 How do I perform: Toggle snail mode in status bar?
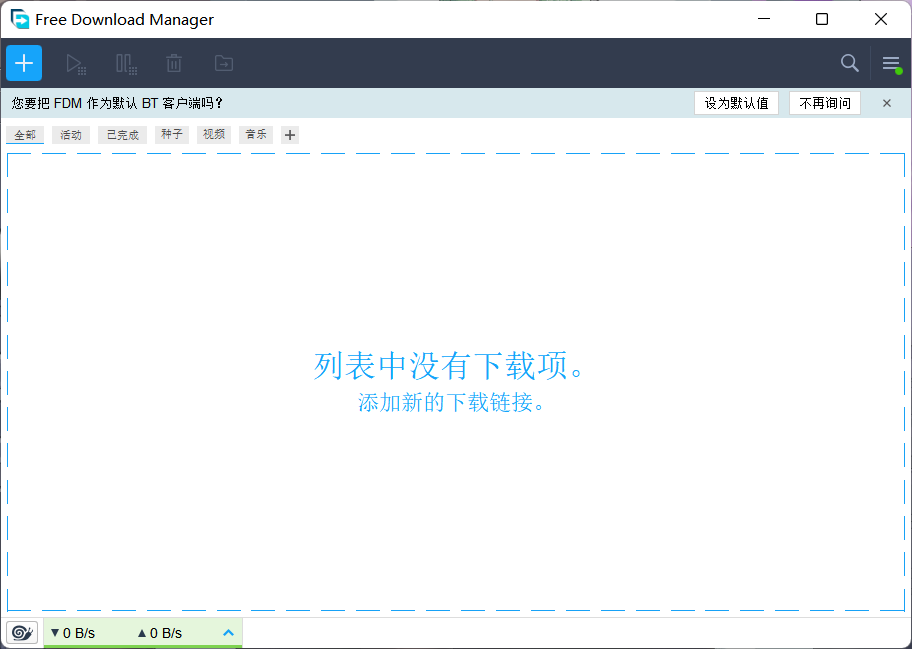(22, 632)
